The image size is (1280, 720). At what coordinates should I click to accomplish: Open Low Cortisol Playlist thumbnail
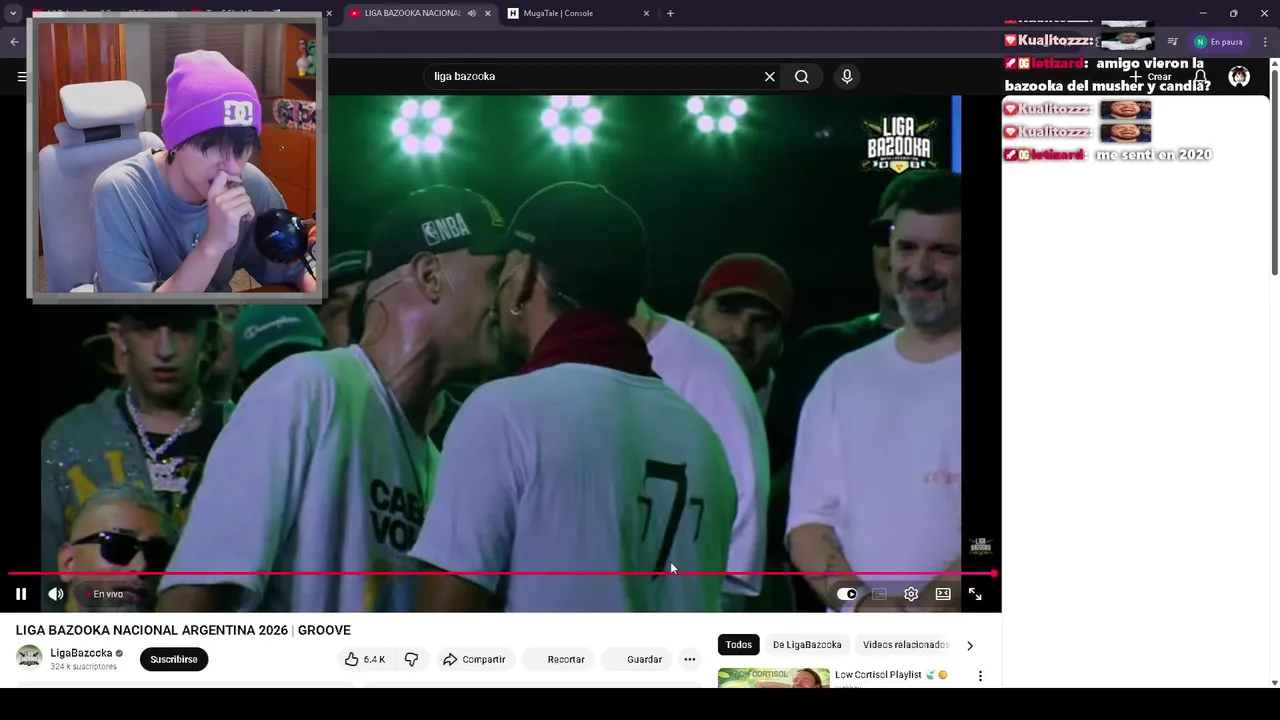[x=774, y=678]
